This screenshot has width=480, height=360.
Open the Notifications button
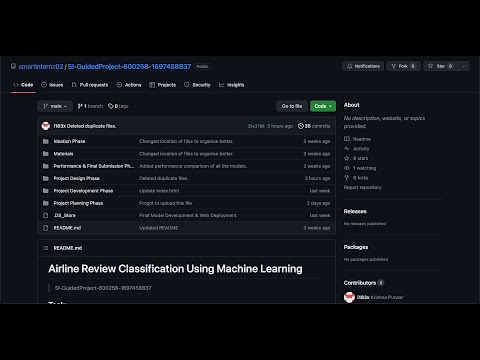(363, 66)
